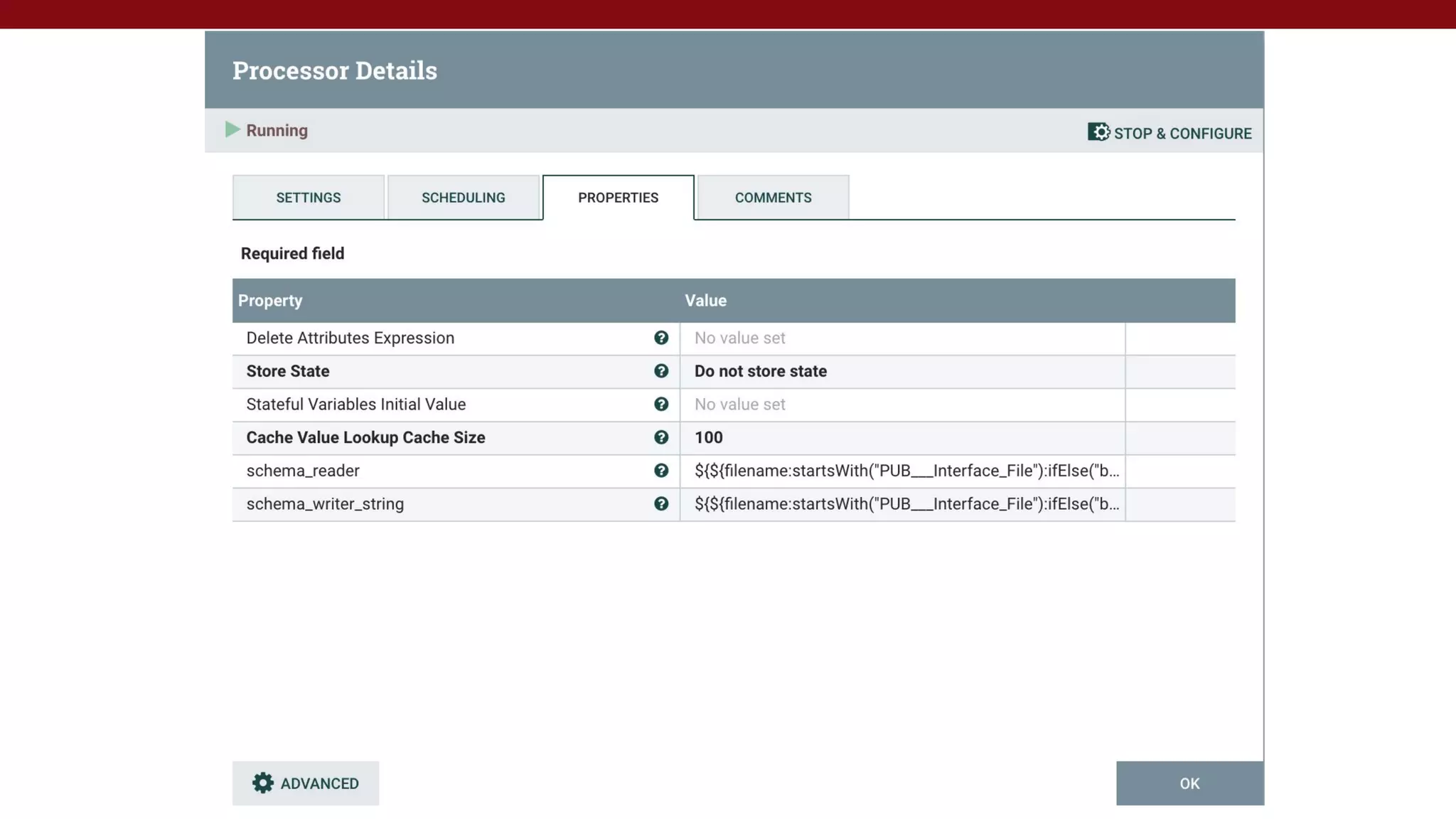Open the Scheduling tab
Image resolution: width=1456 pixels, height=819 pixels.
click(x=463, y=198)
